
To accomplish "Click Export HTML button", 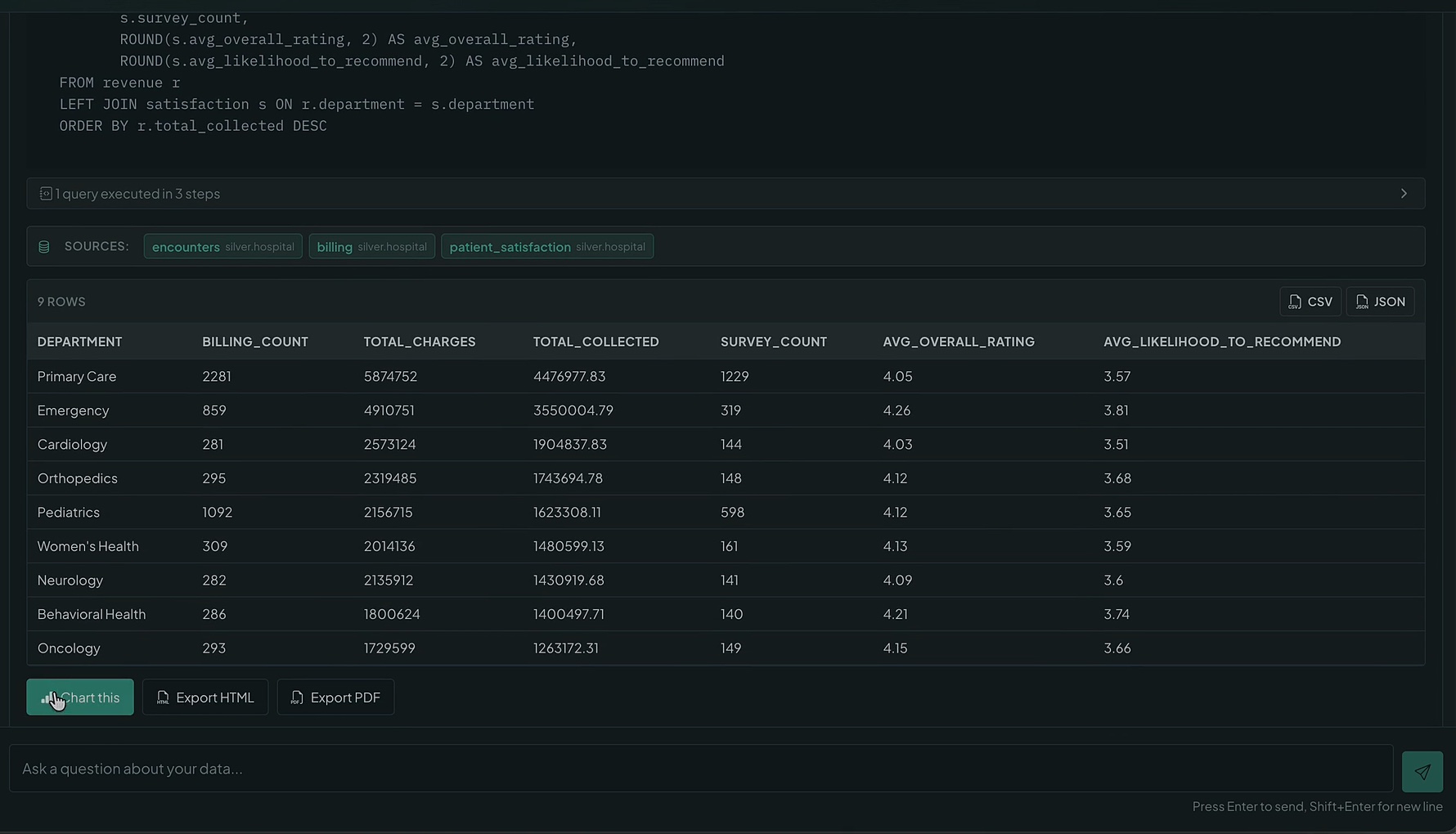I will click(205, 697).
